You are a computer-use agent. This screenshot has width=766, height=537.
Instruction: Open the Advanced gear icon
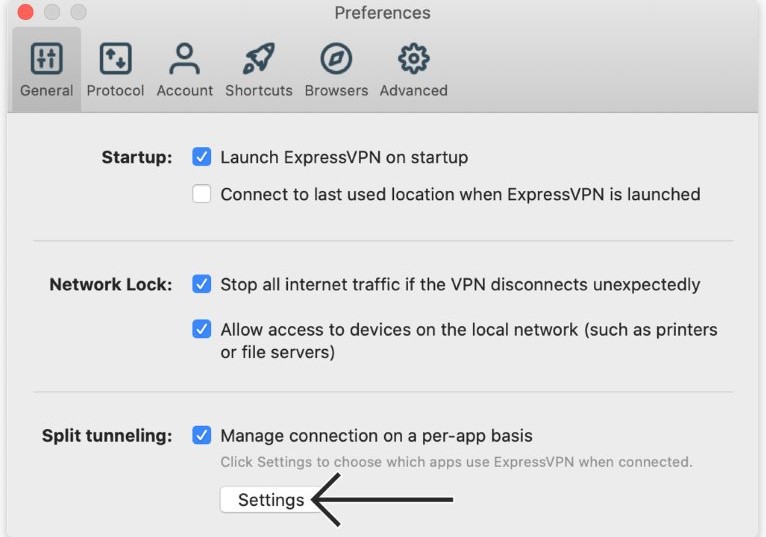[413, 59]
